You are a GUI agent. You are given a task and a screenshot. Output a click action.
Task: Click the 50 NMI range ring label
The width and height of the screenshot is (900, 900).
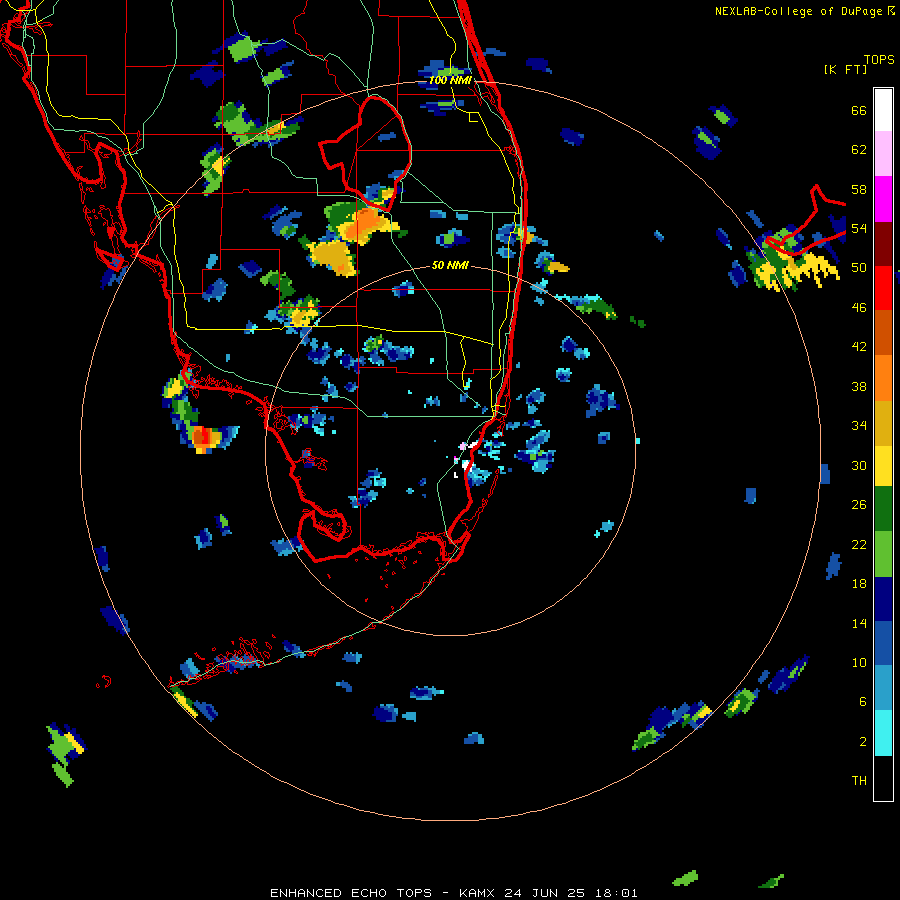click(x=450, y=266)
